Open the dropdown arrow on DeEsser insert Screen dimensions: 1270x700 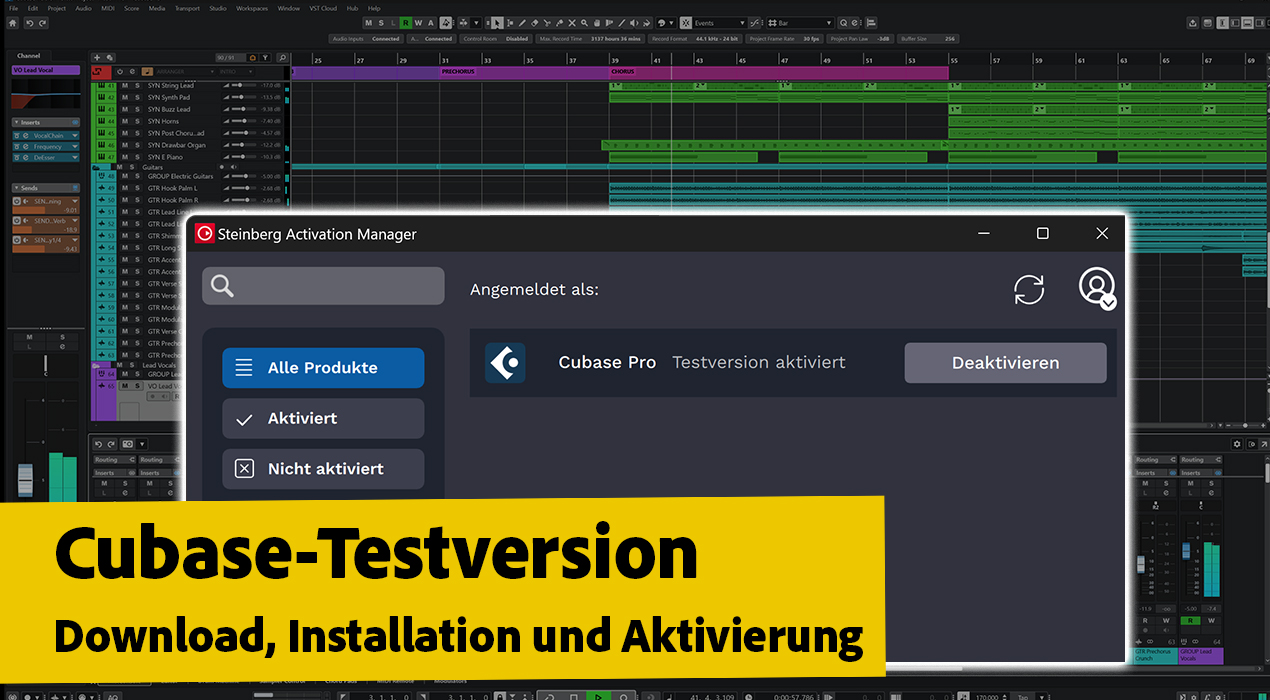[75, 157]
